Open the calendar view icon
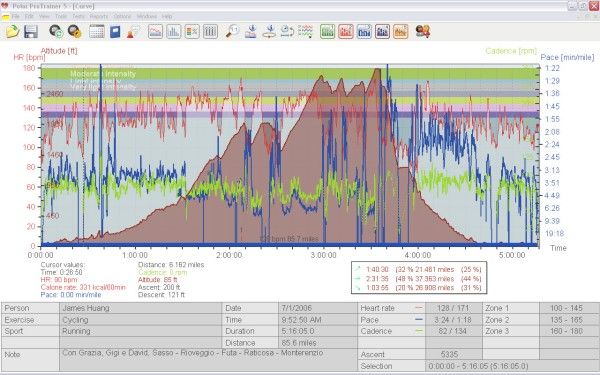The image size is (600, 375). click(97, 31)
